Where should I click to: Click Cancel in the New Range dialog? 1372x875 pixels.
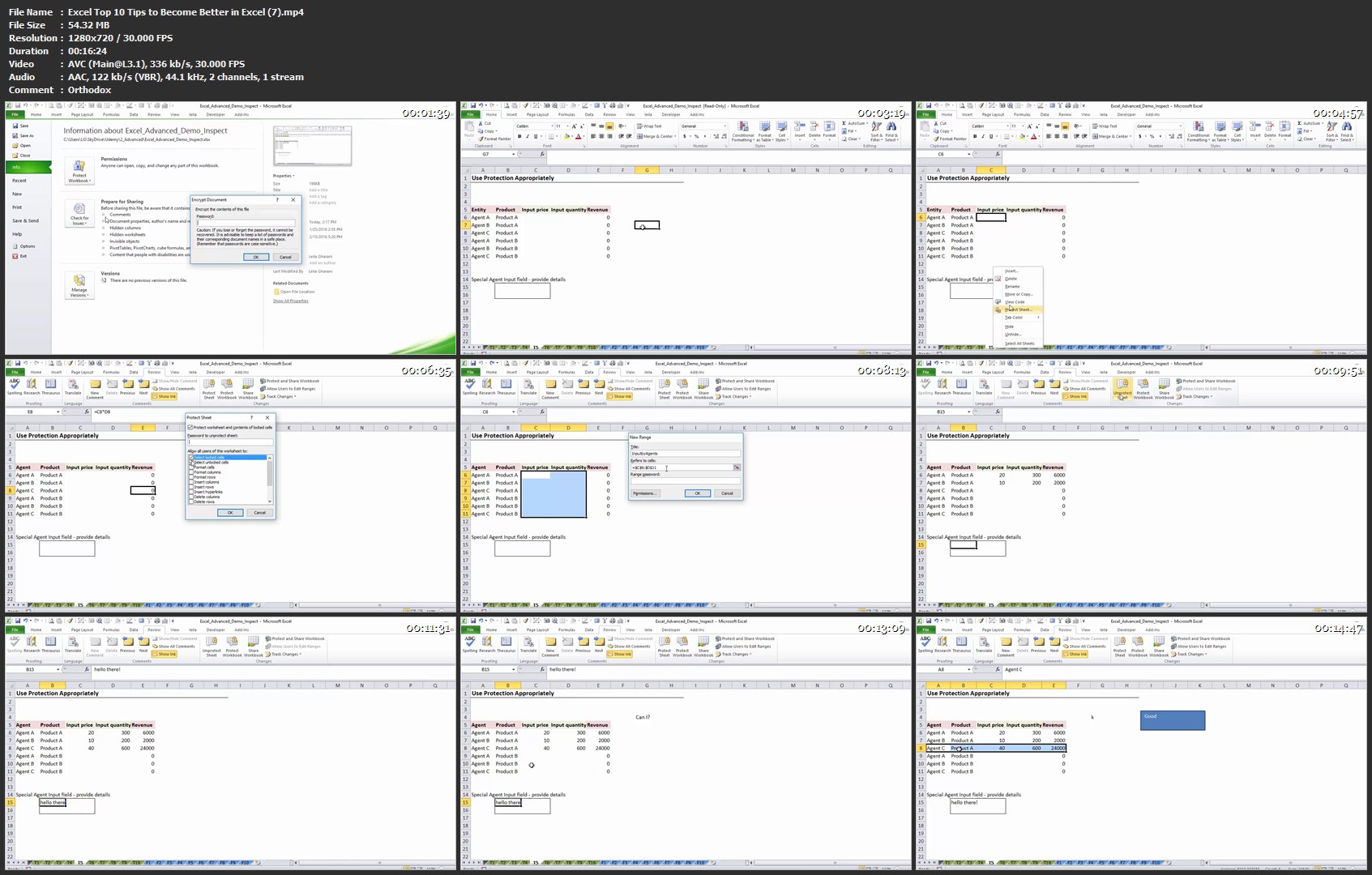pos(727,493)
